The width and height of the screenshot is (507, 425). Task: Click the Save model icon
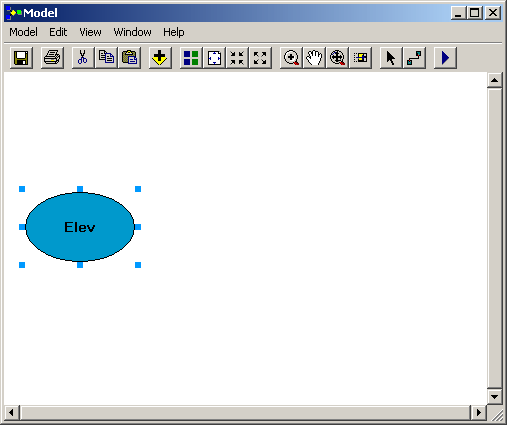pos(21,58)
